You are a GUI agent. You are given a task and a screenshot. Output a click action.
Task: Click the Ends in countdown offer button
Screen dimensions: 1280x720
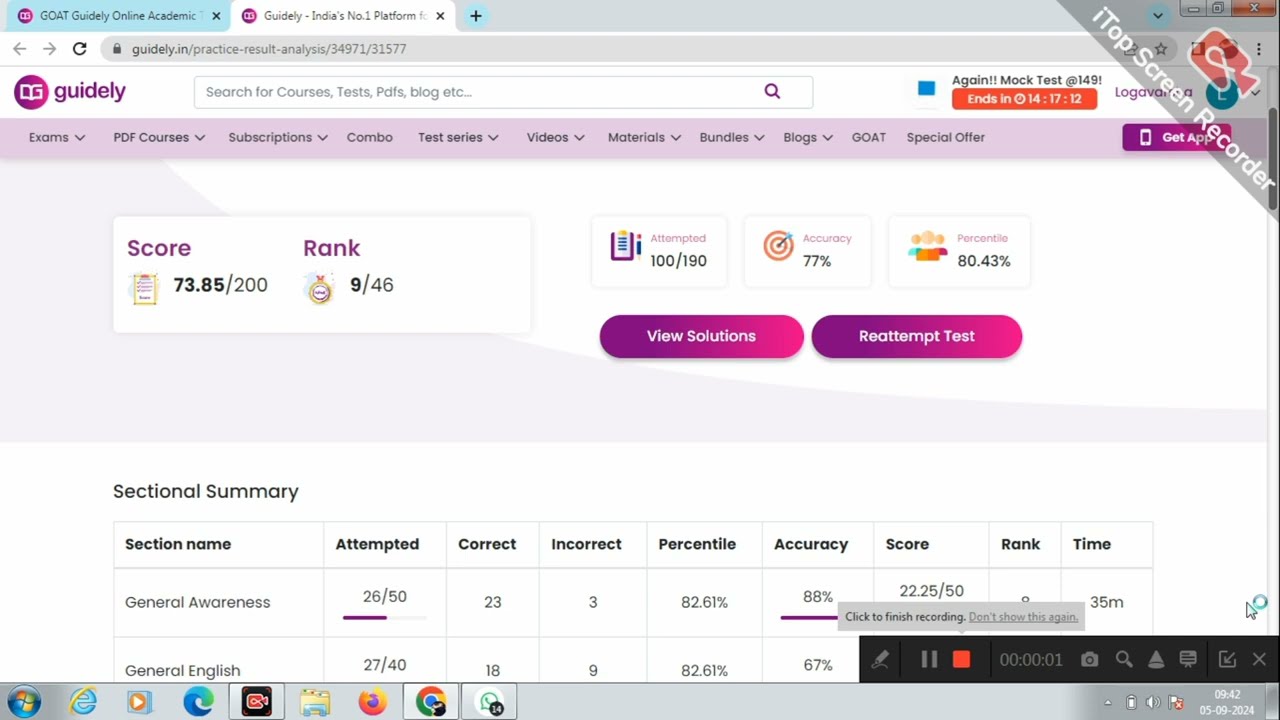pos(1024,99)
